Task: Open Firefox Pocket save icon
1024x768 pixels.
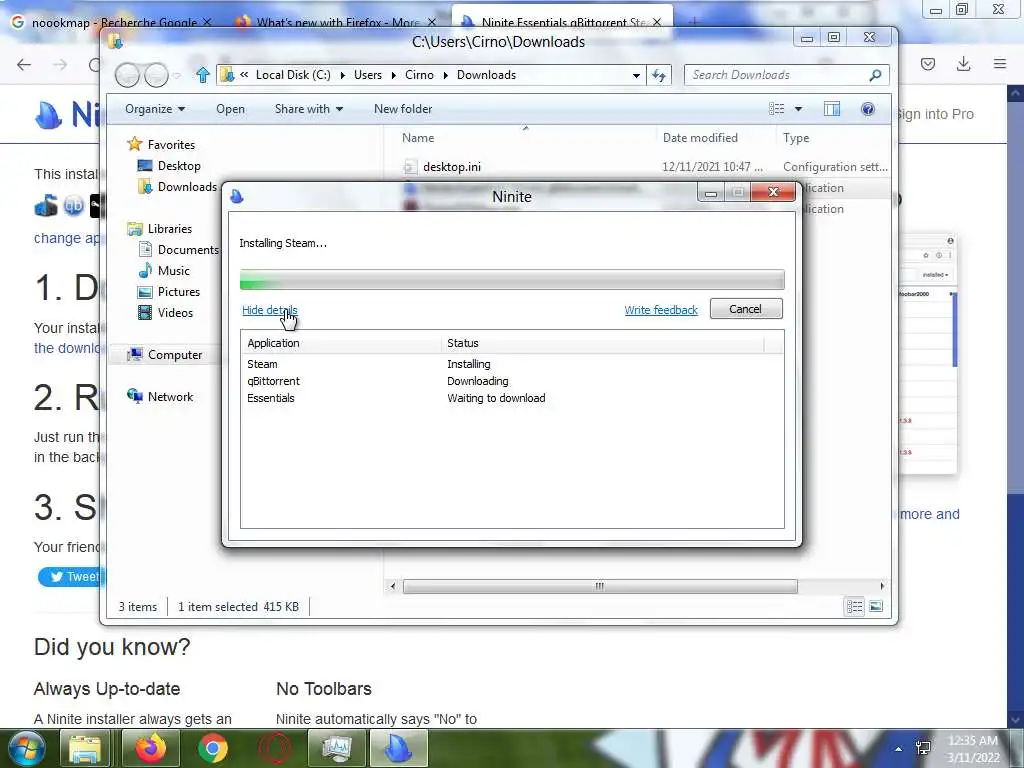Action: click(928, 64)
